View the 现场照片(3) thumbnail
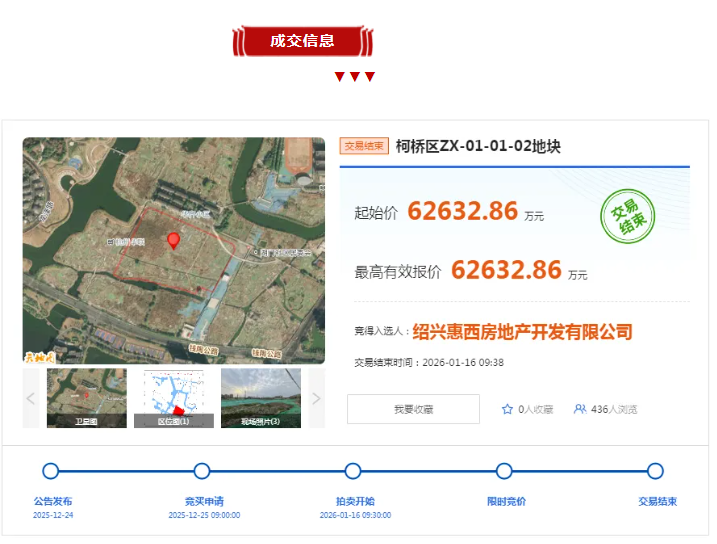717x544 pixels. [x=261, y=398]
